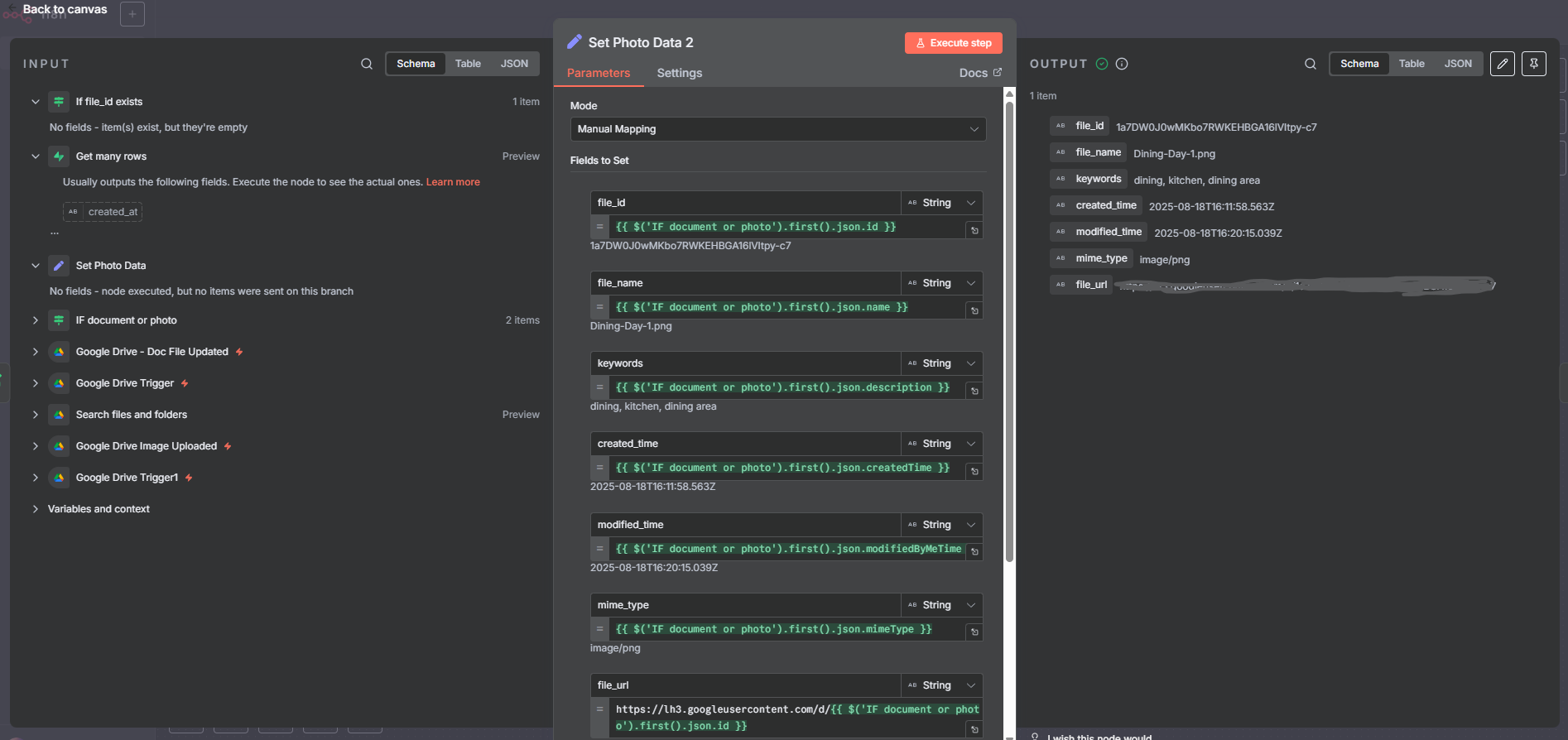Click the Google Drive Trigger node icon
1568x740 pixels.
pyautogui.click(x=59, y=383)
